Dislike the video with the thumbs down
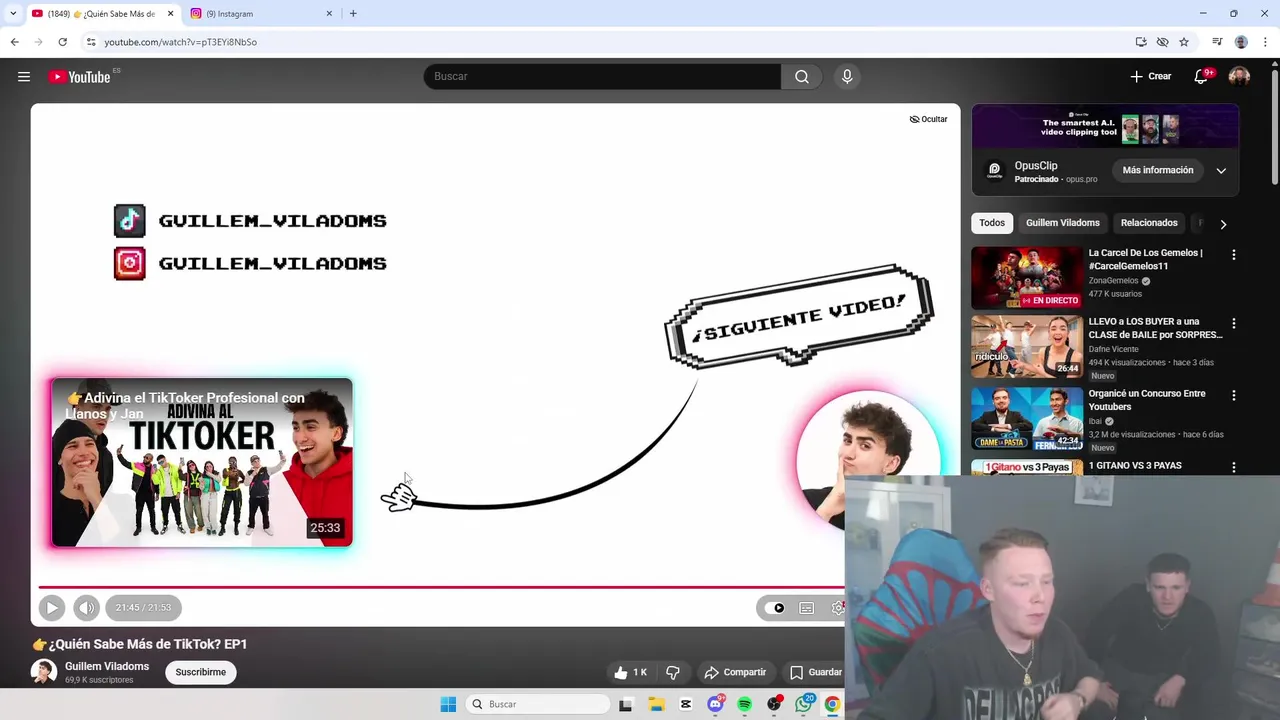 coord(673,673)
